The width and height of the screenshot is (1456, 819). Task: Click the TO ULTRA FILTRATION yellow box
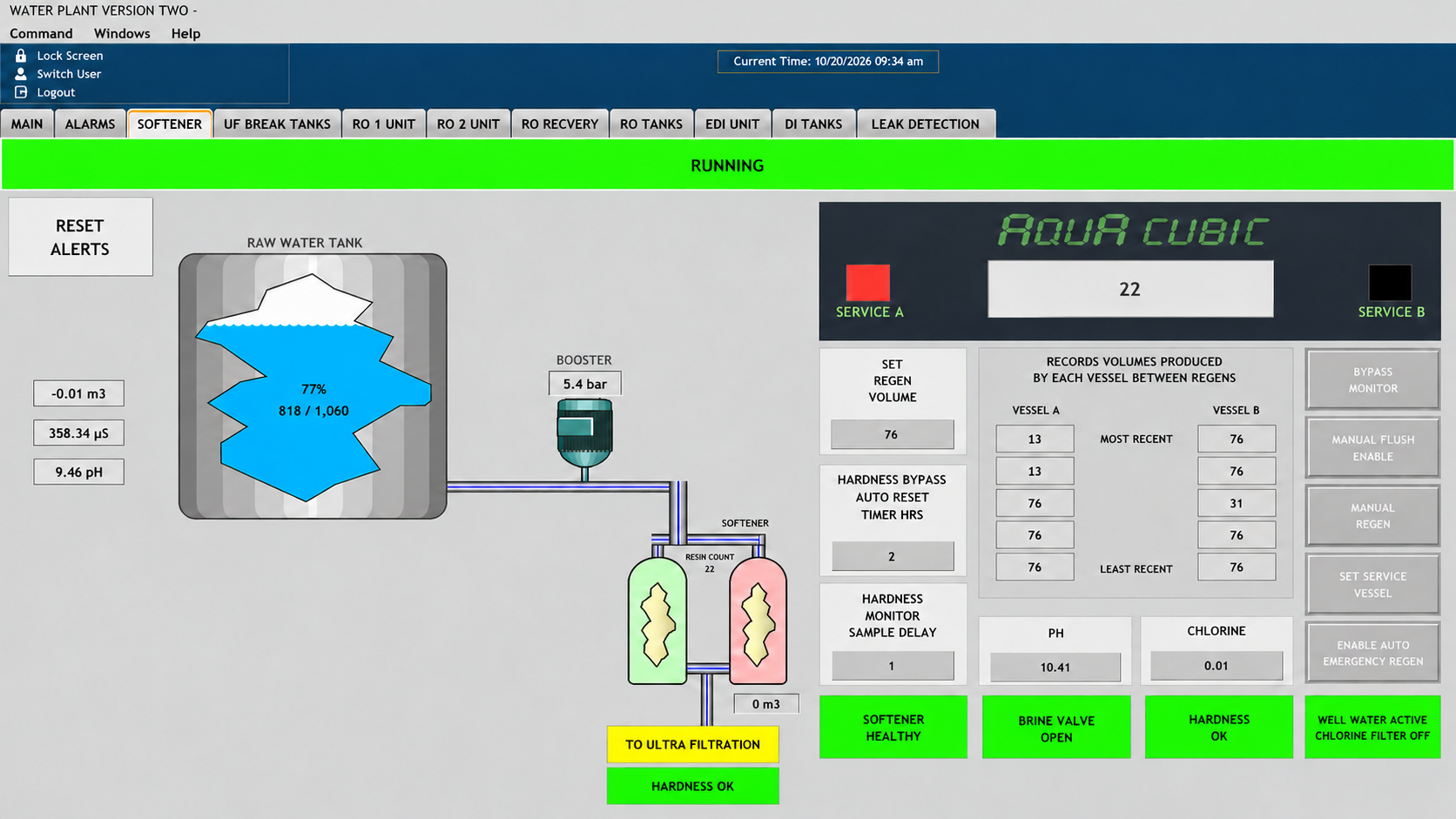[693, 744]
